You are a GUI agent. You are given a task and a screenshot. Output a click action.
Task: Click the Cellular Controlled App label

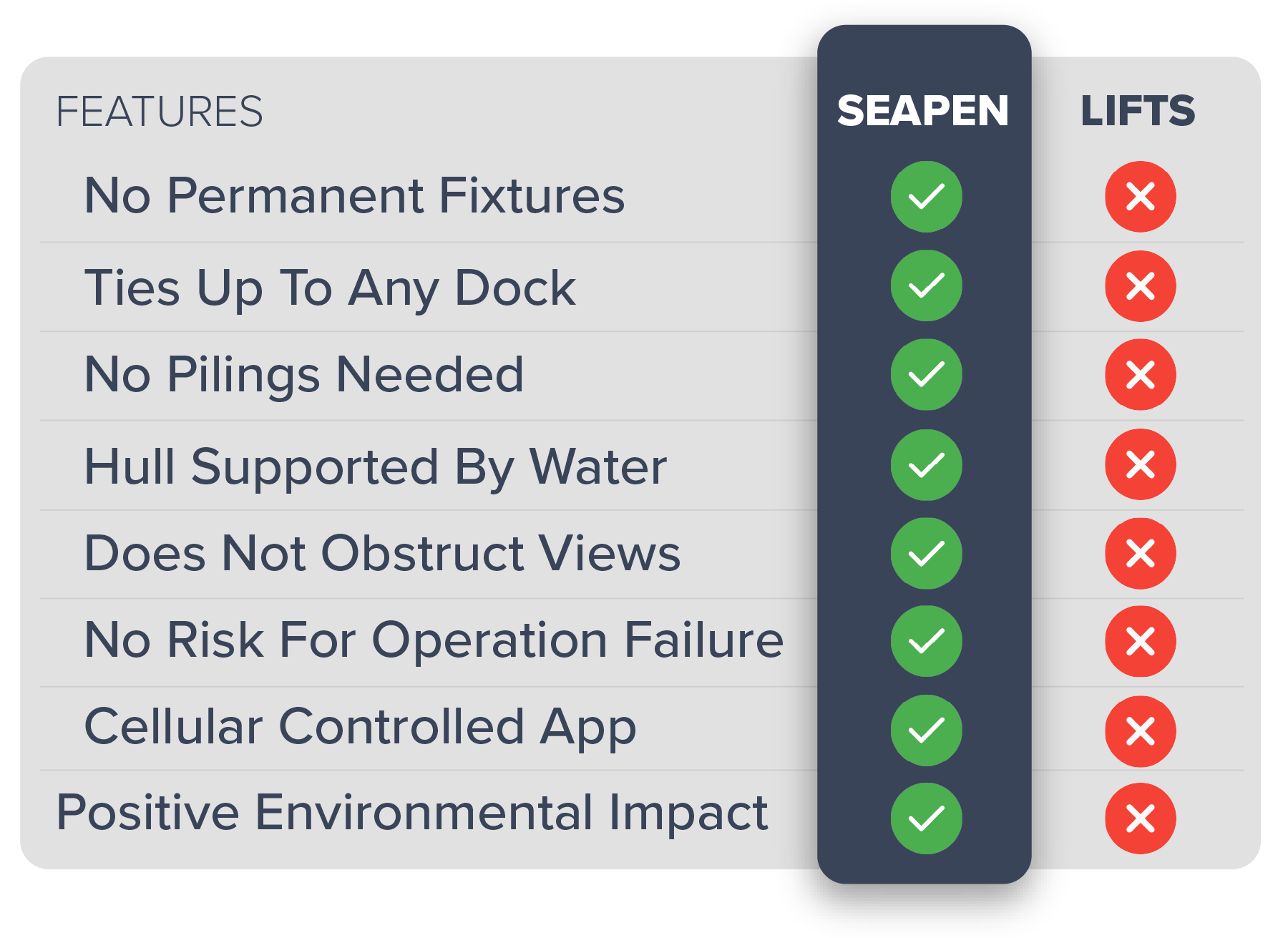[x=360, y=727]
